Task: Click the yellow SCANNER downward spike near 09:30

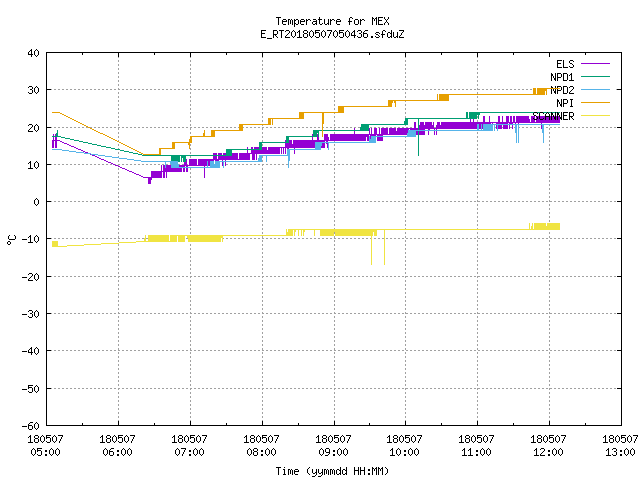Action: click(371, 250)
